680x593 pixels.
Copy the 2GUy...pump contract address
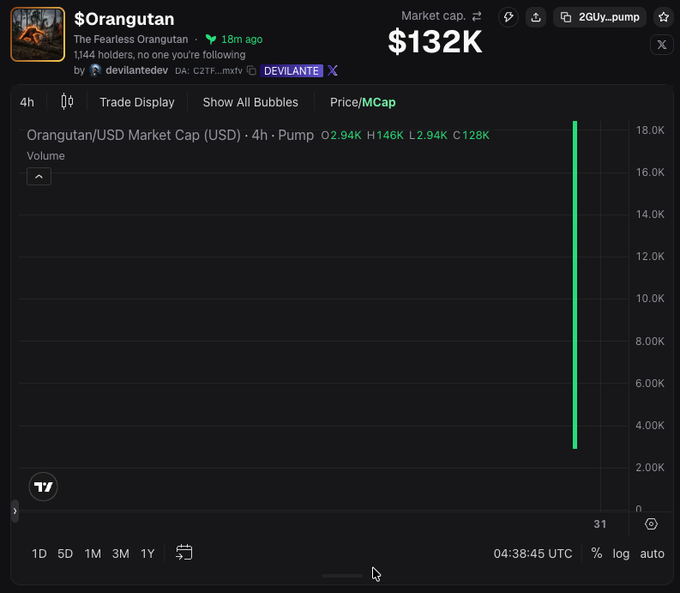[600, 17]
